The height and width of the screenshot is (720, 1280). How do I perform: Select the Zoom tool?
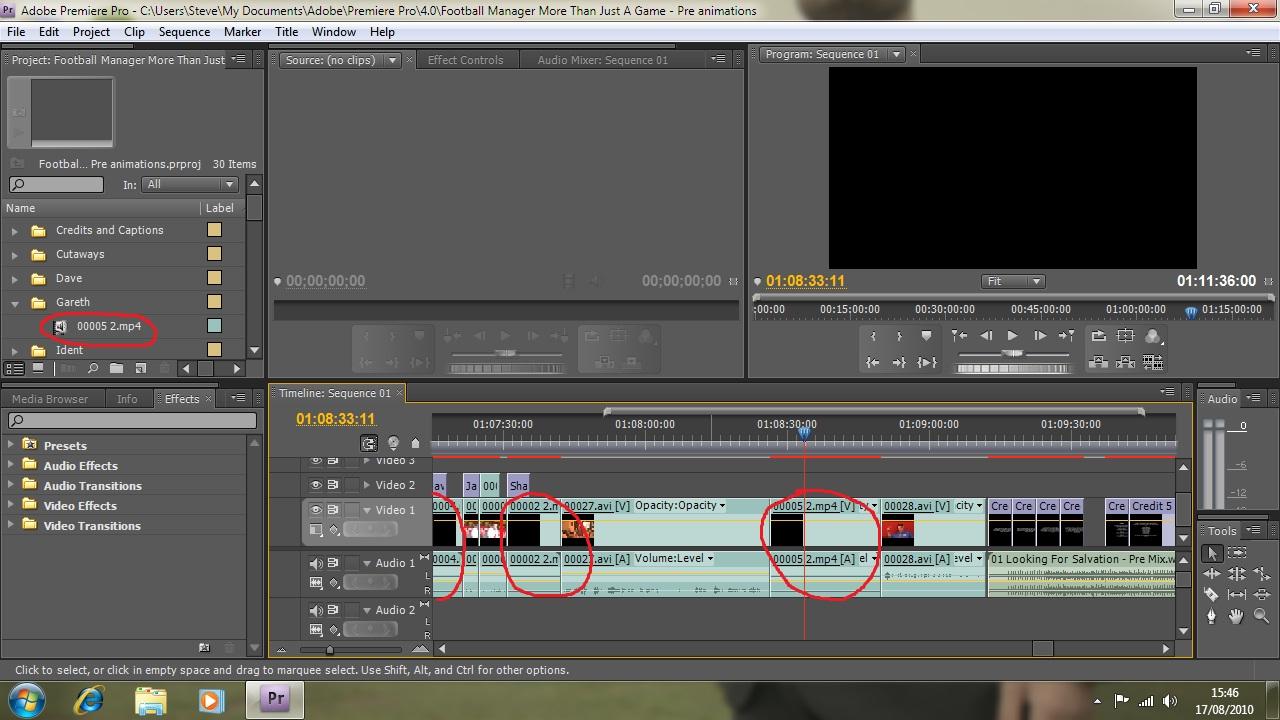coord(1262,616)
